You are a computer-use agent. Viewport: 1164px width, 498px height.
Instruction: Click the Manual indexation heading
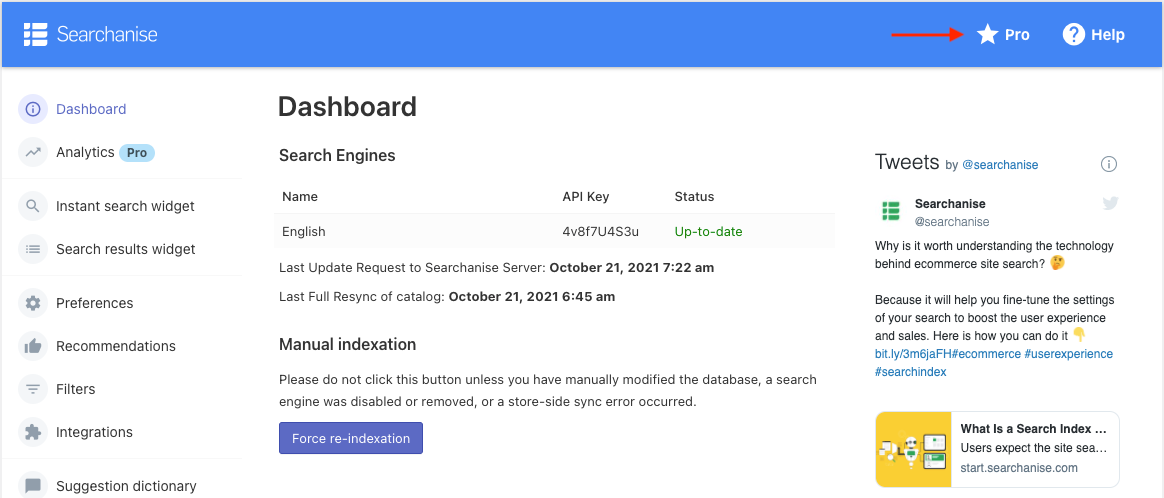pyautogui.click(x=347, y=344)
